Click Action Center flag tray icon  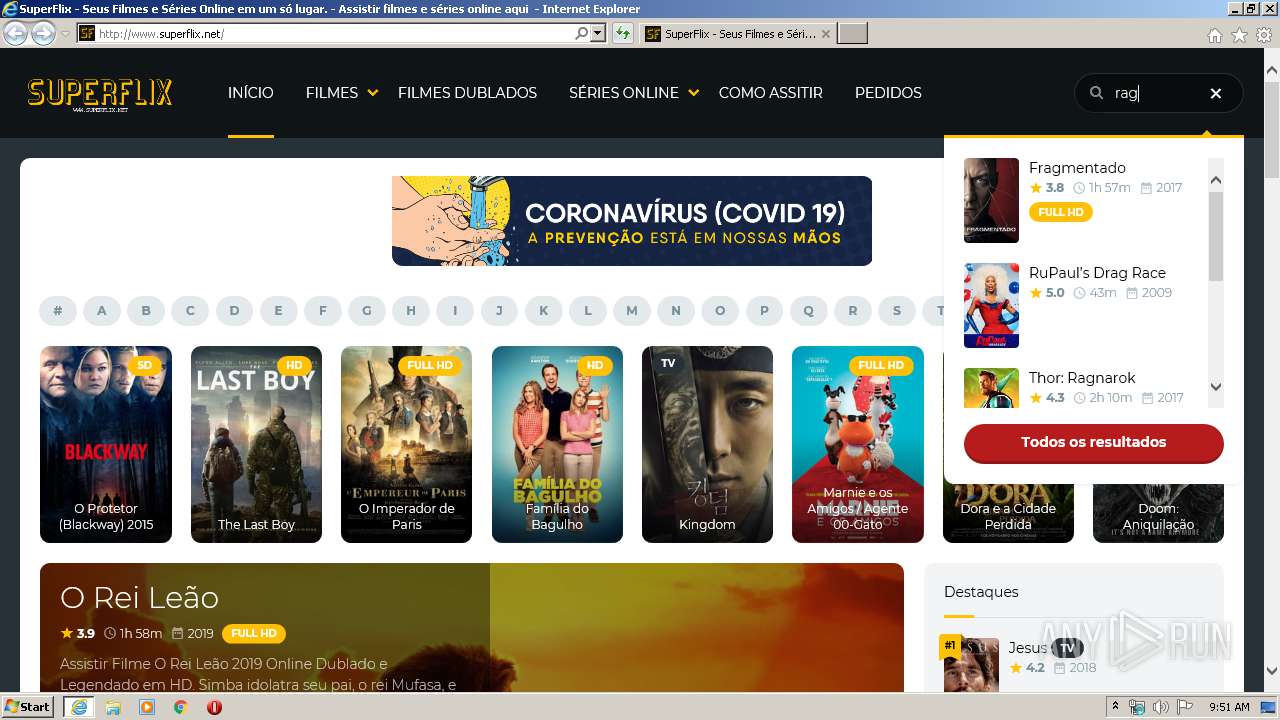[x=1184, y=707]
